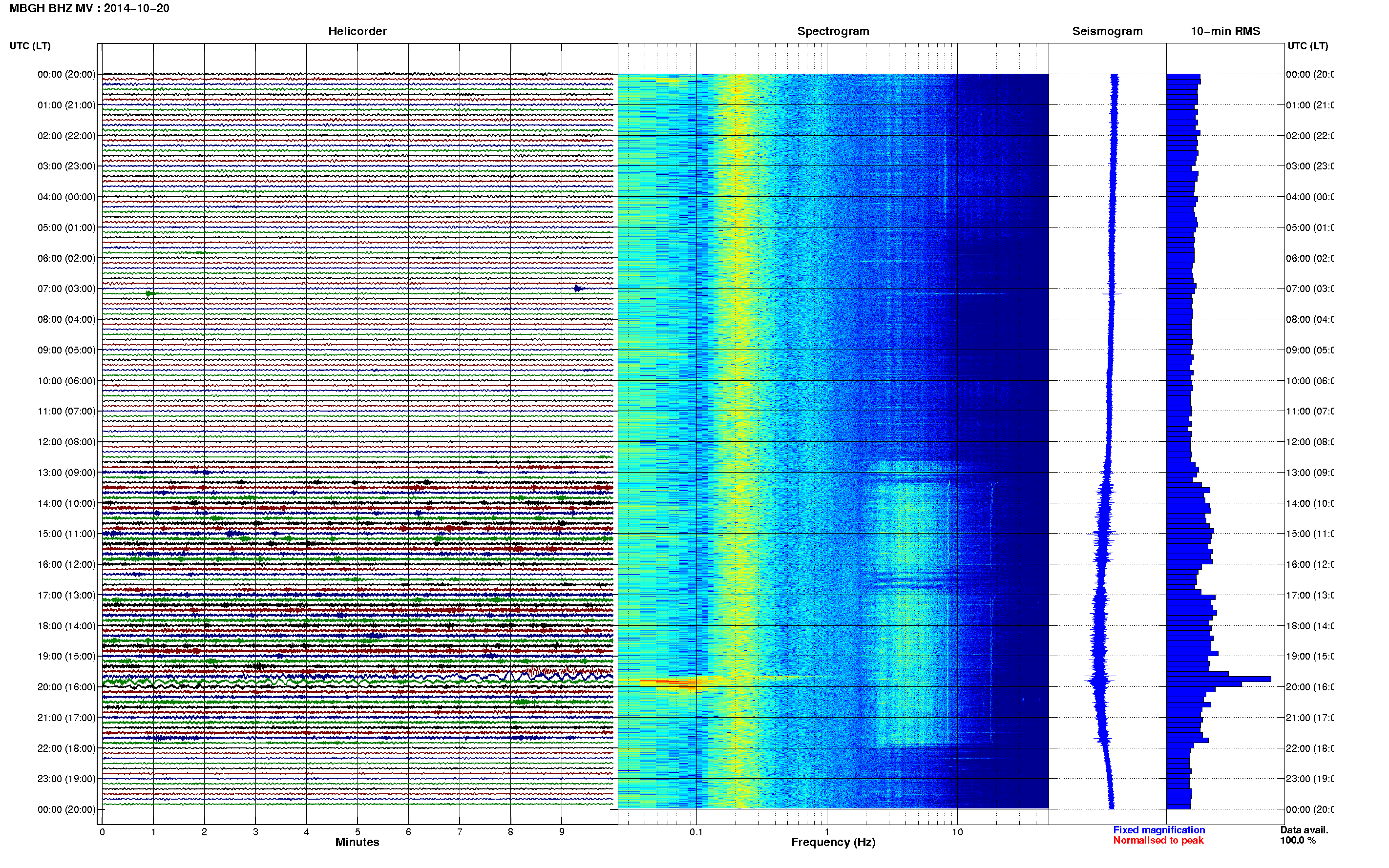Click the 0 tick label on Minutes axis
This screenshot has height=868, width=1389.
(102, 832)
